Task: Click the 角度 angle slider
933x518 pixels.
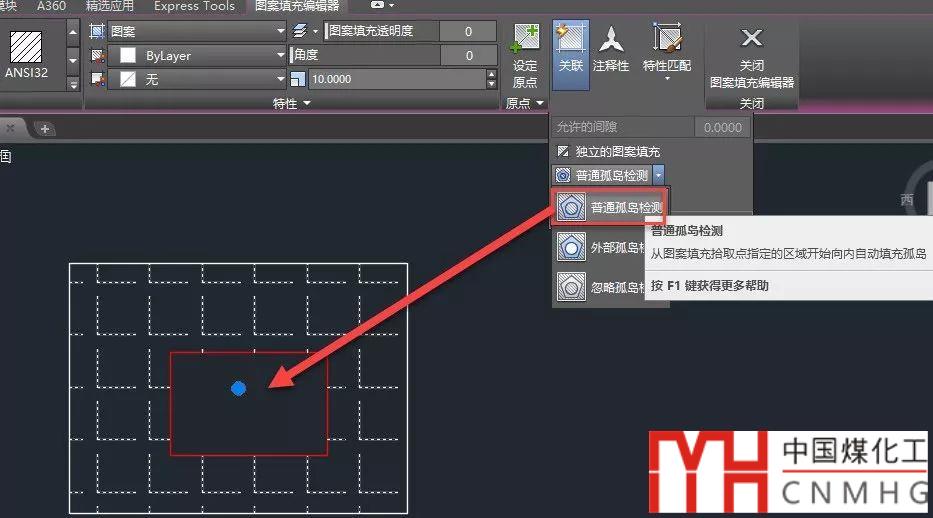Action: click(360, 56)
